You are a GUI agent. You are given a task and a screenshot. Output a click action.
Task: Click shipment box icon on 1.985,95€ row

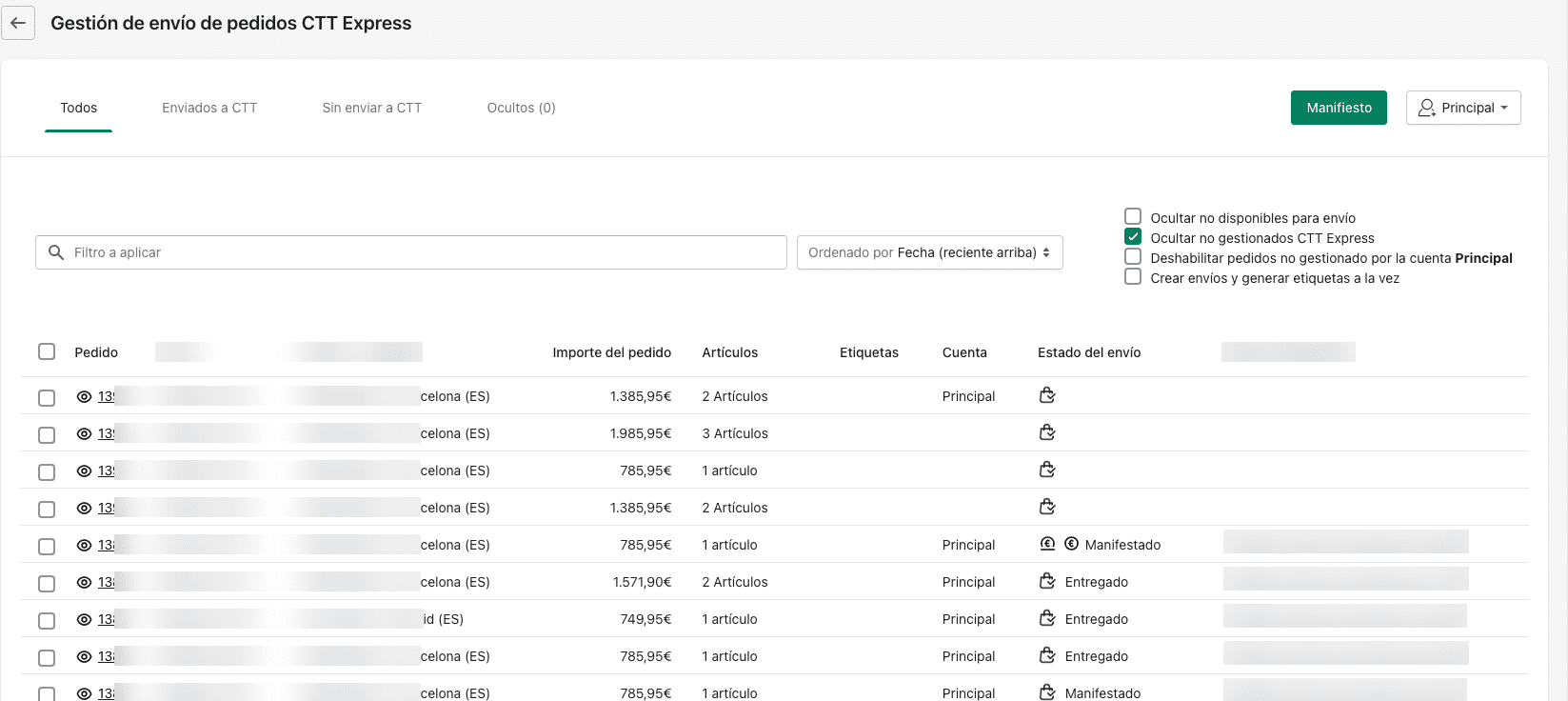click(1047, 432)
